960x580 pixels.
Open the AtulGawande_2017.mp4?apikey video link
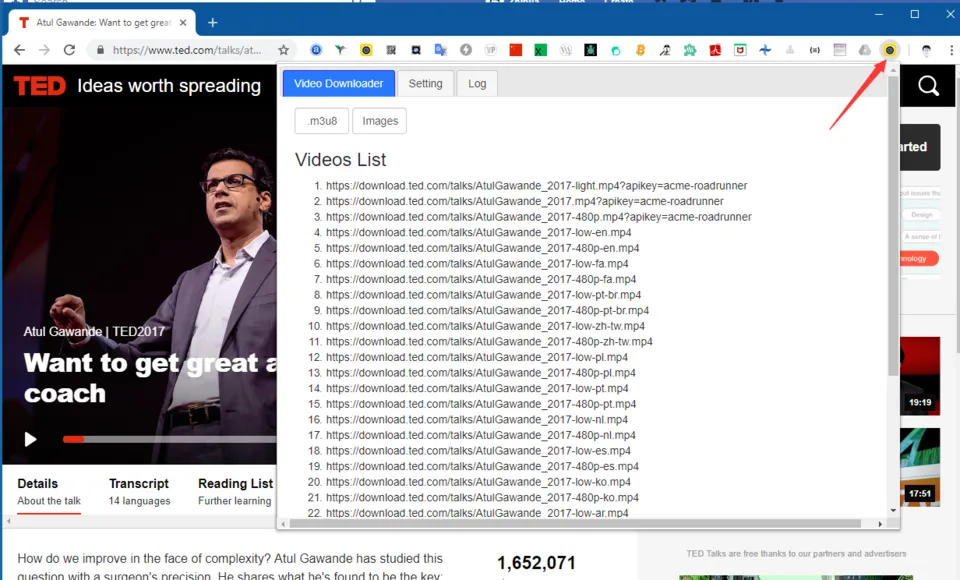tap(525, 201)
